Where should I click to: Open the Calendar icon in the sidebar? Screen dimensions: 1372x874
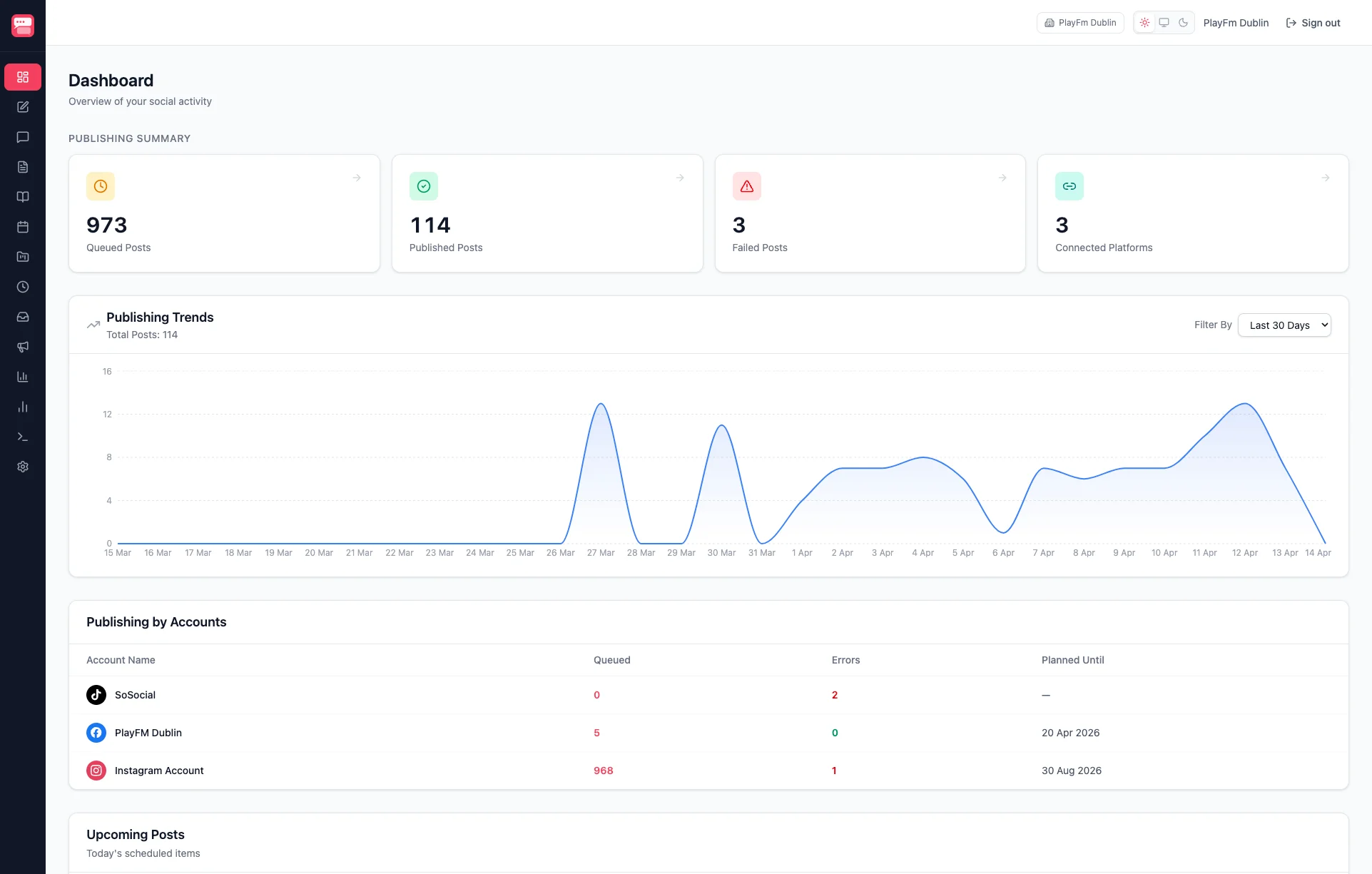[x=23, y=227]
